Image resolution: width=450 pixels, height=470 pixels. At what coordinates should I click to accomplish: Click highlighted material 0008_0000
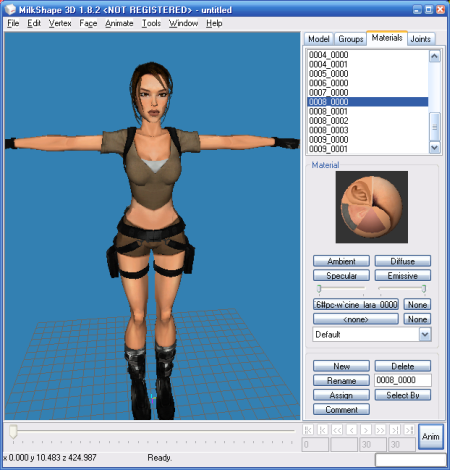(367, 102)
